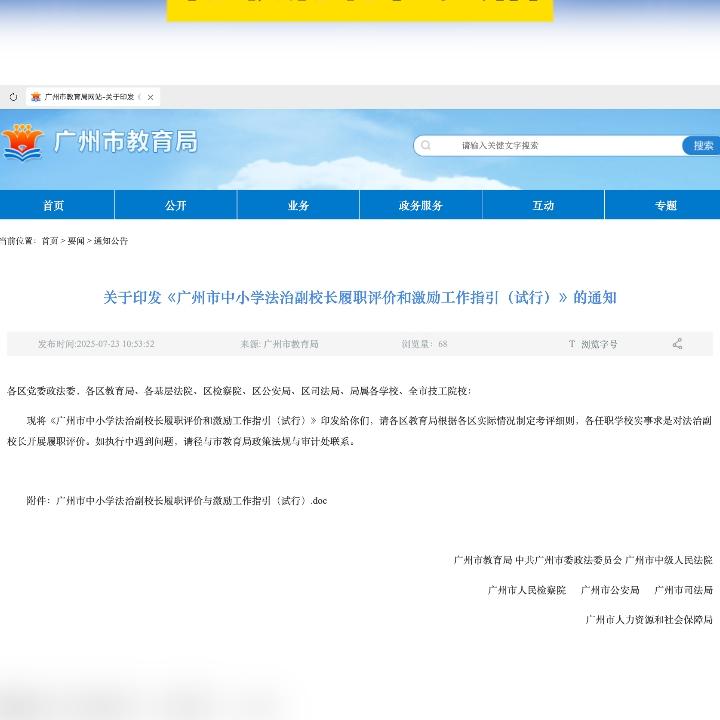
Task: Click the page favicon in browser tab
Action: point(36,97)
